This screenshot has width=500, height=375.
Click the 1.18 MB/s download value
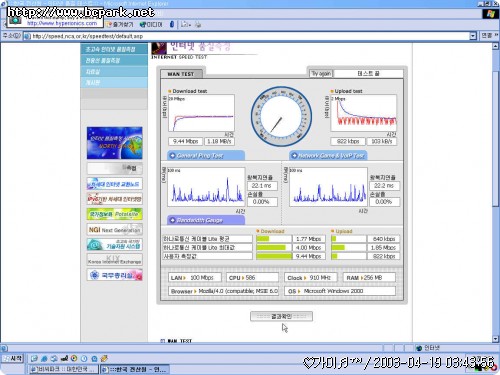tap(219, 141)
